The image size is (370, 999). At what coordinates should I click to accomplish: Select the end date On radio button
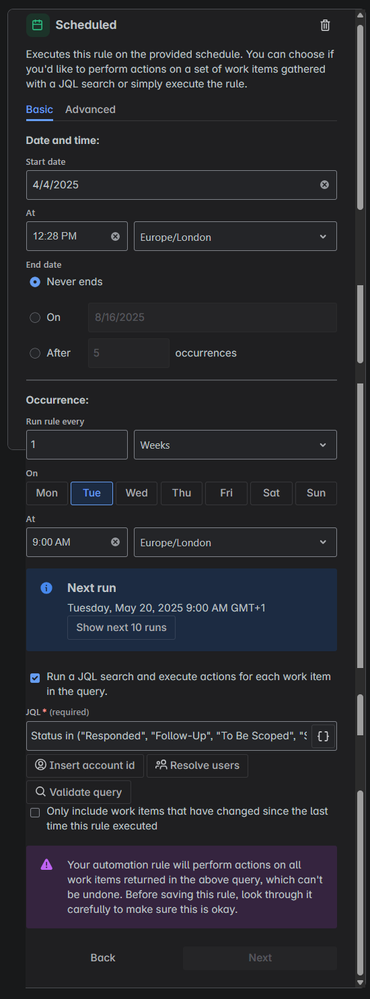point(35,317)
